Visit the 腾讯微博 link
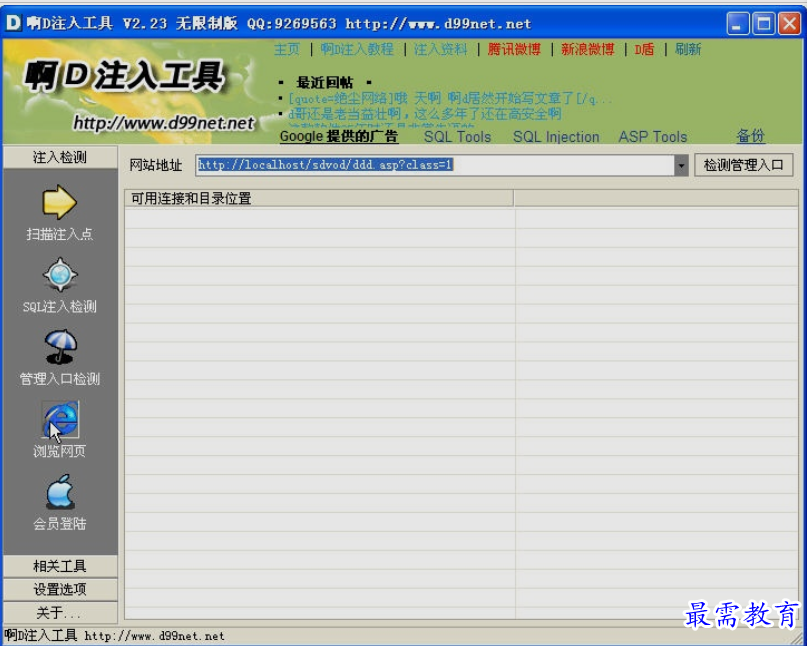 tap(514, 49)
